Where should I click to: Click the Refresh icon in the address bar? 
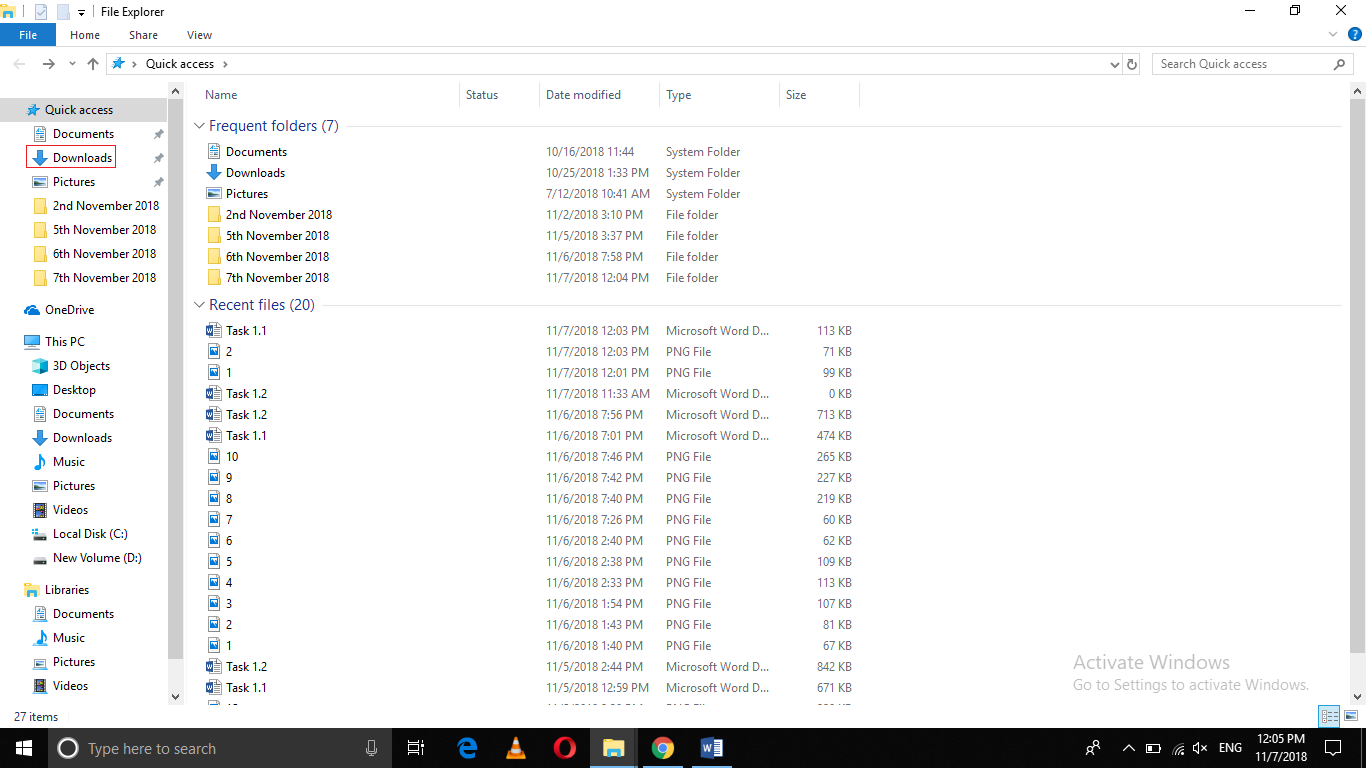pyautogui.click(x=1131, y=63)
